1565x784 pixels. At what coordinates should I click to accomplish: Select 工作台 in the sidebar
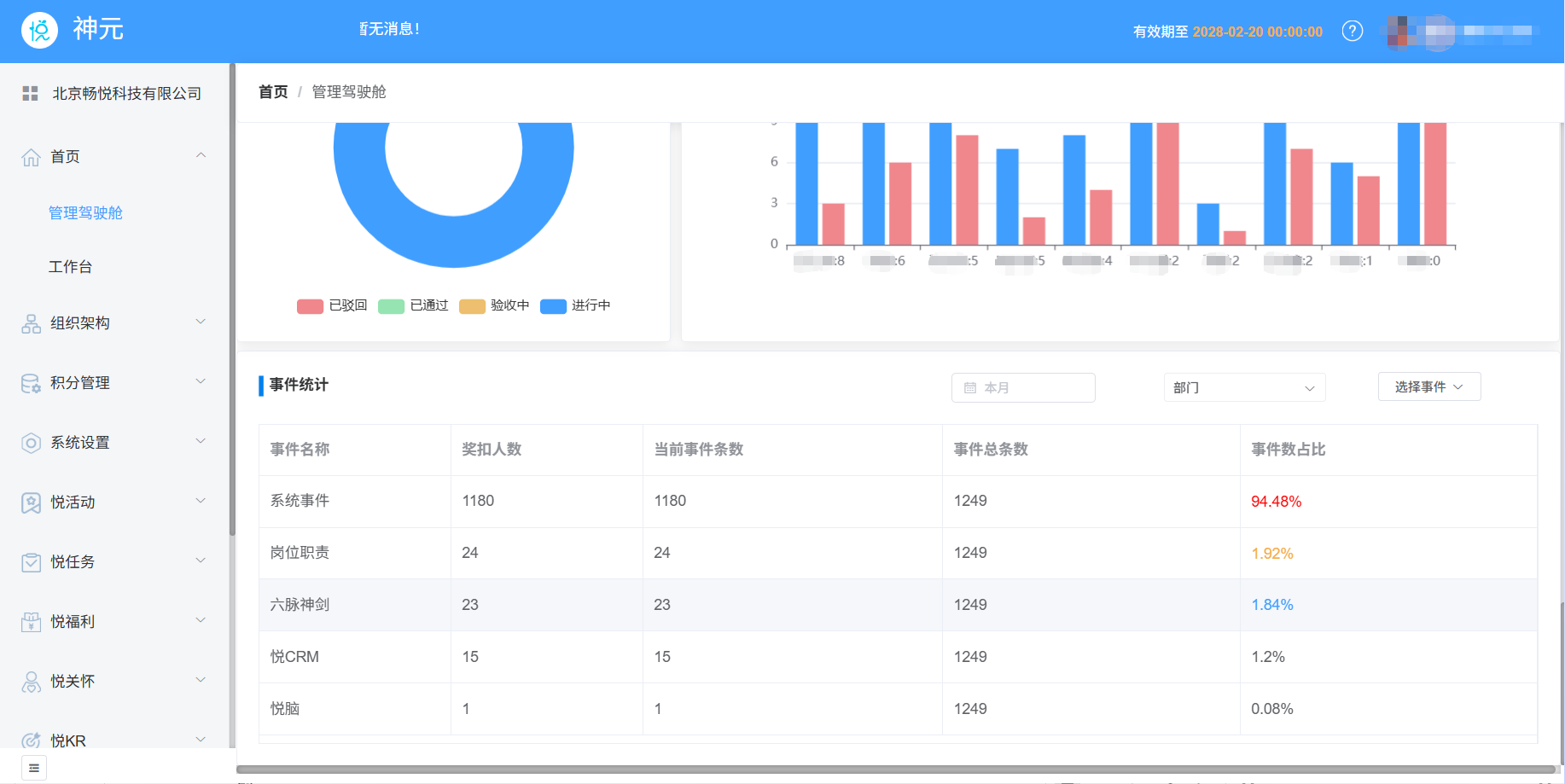(70, 267)
